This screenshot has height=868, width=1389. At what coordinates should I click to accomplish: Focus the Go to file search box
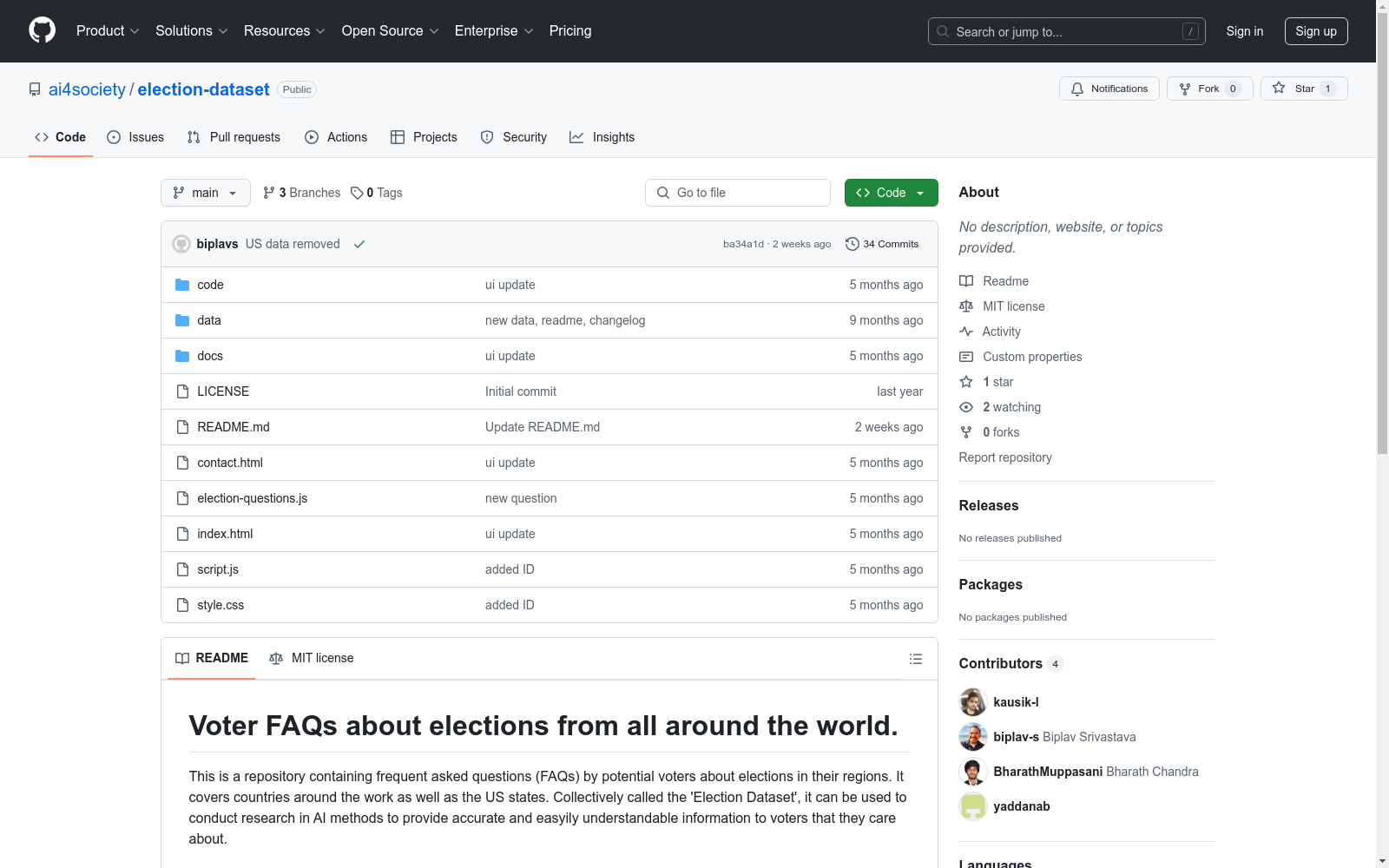pyautogui.click(x=738, y=193)
